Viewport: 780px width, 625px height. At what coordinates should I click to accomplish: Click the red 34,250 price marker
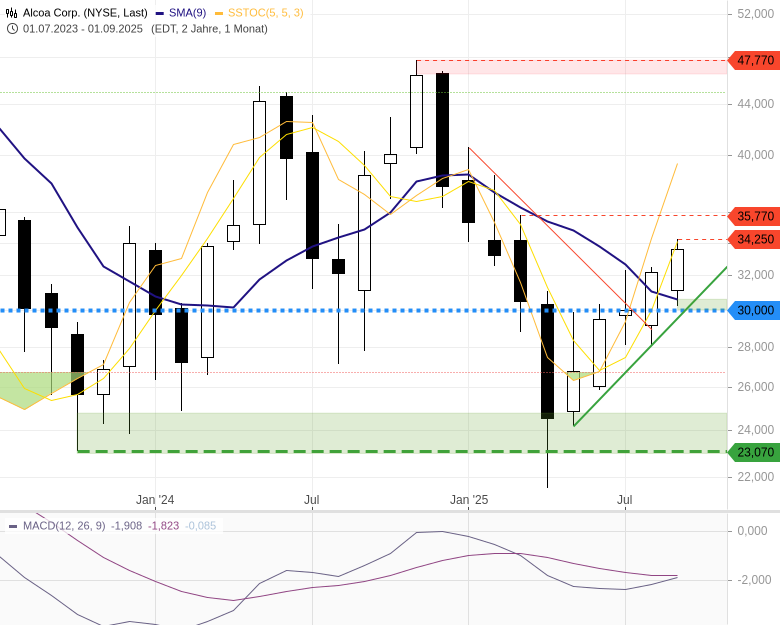754,240
